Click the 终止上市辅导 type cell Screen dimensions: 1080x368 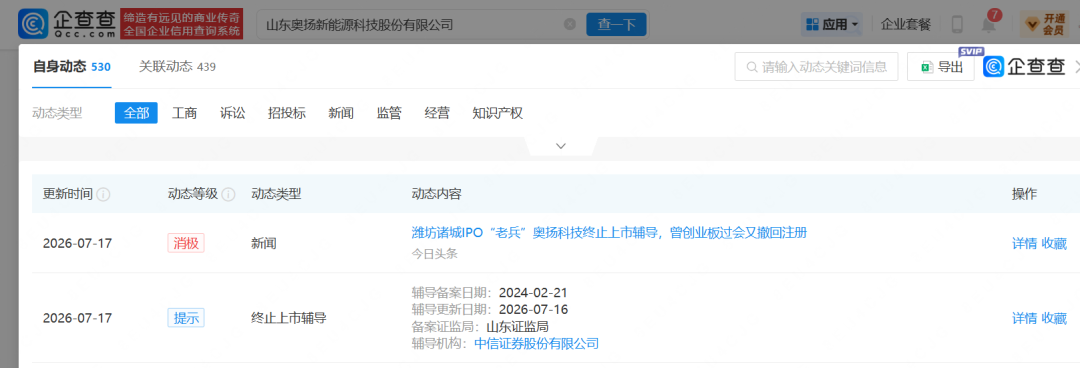coord(289,318)
